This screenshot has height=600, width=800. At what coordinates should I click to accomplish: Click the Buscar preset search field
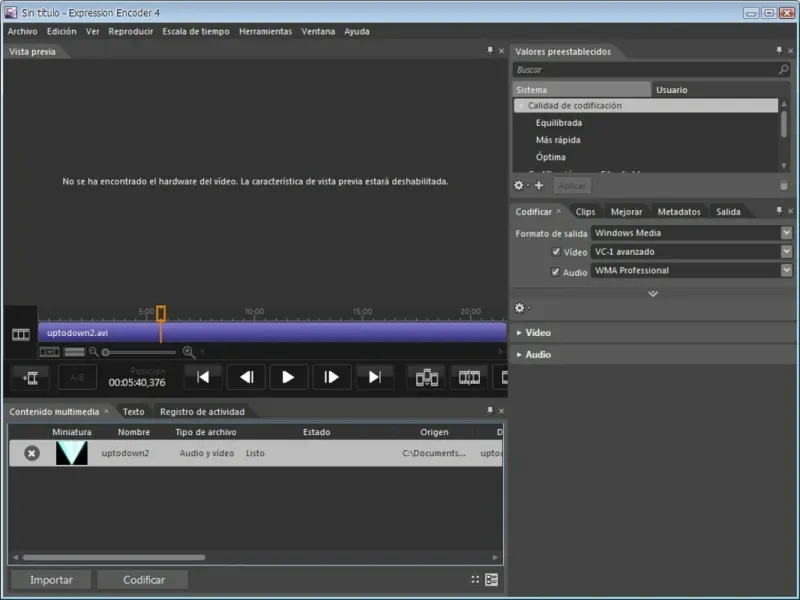pyautogui.click(x=645, y=70)
